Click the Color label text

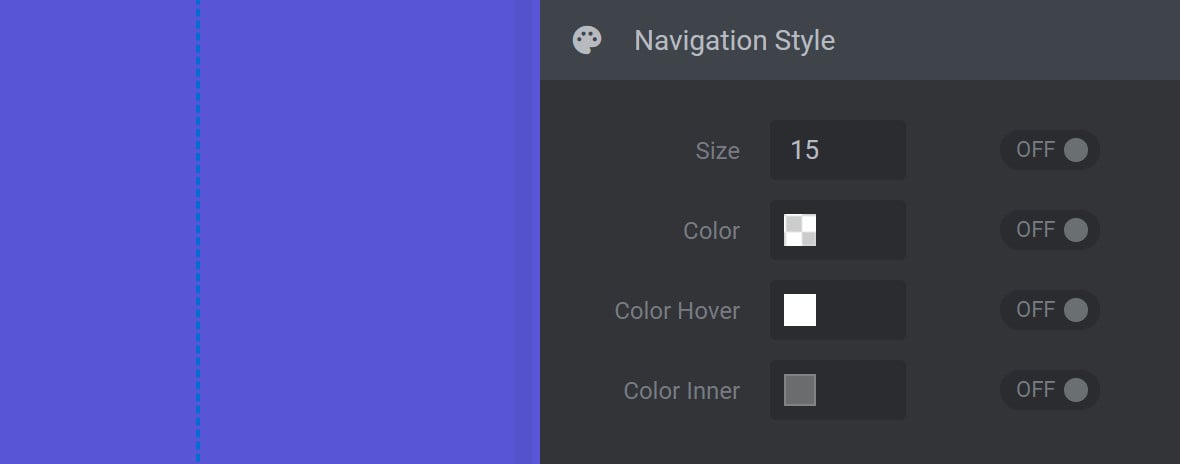pos(711,231)
